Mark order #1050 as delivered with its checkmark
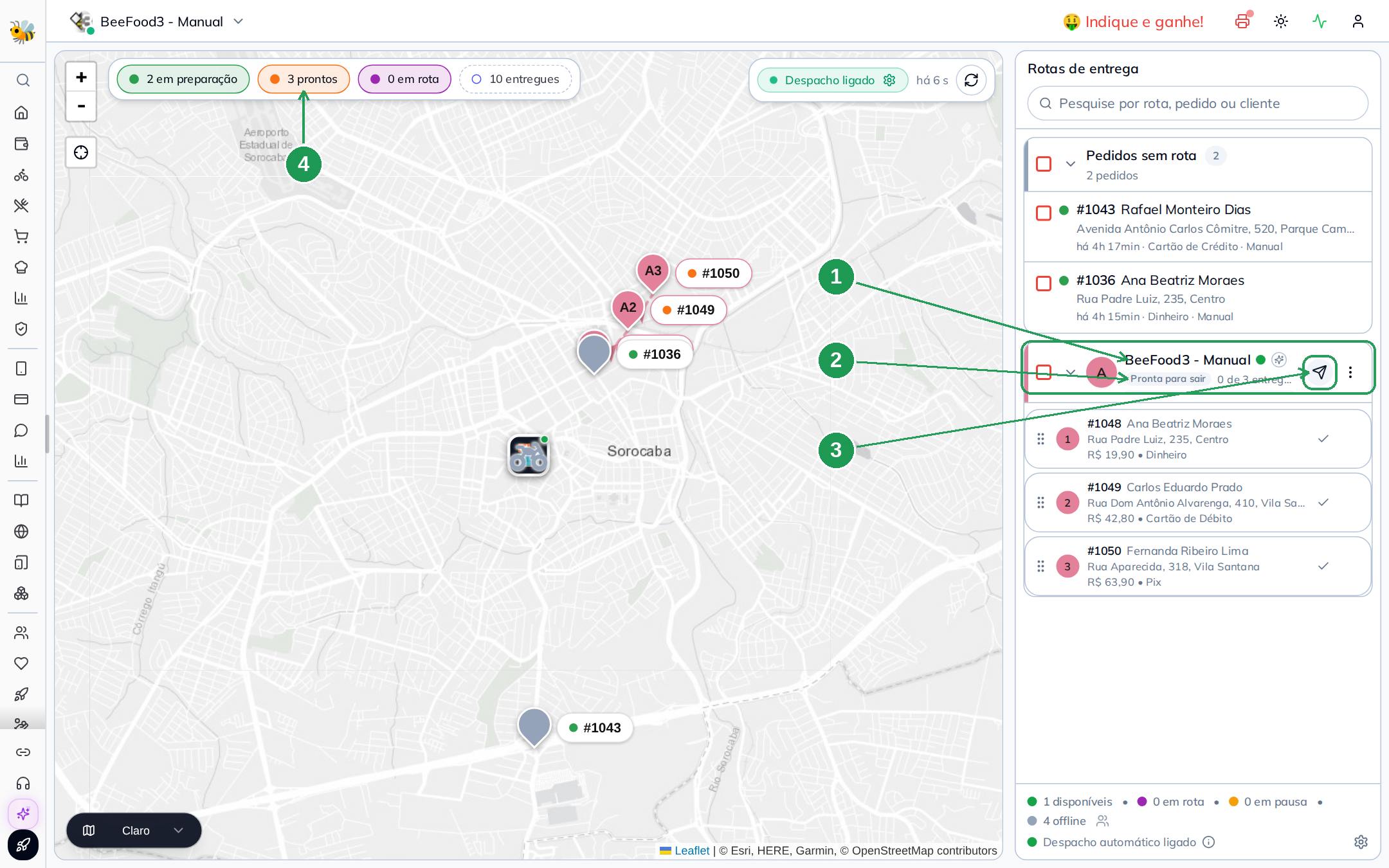The image size is (1389, 868). point(1323,566)
